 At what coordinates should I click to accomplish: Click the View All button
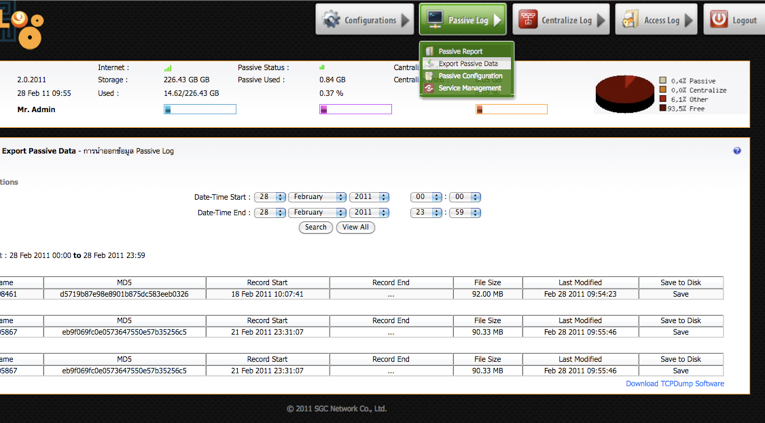[355, 227]
